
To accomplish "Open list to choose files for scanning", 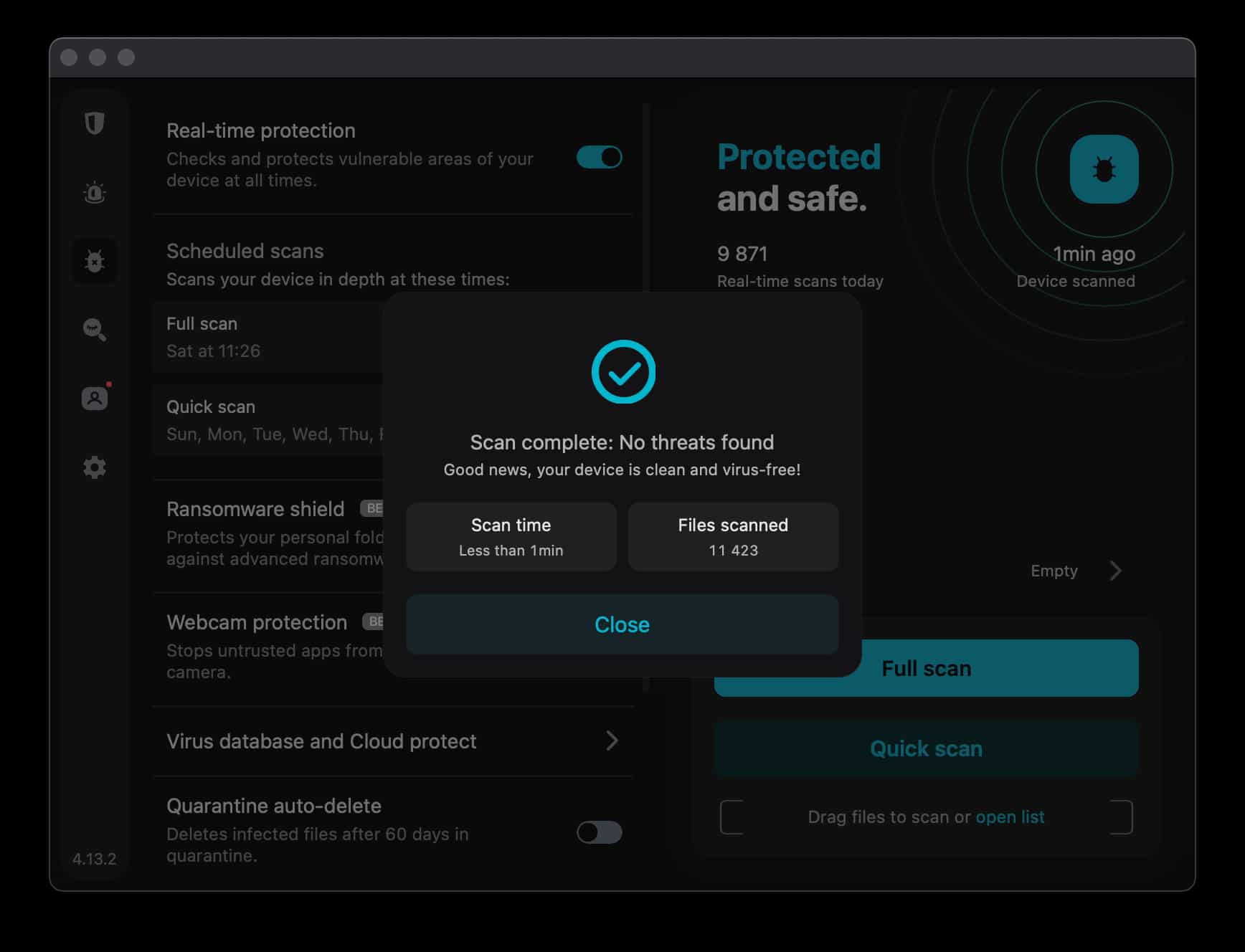I will 1010,817.
